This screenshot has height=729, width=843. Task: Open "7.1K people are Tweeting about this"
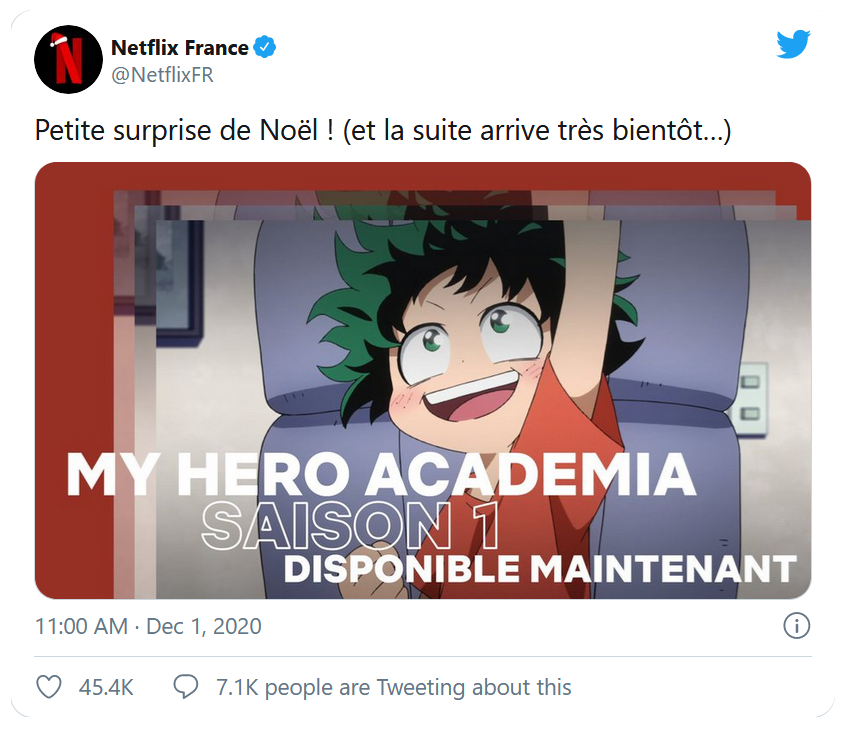click(x=393, y=687)
